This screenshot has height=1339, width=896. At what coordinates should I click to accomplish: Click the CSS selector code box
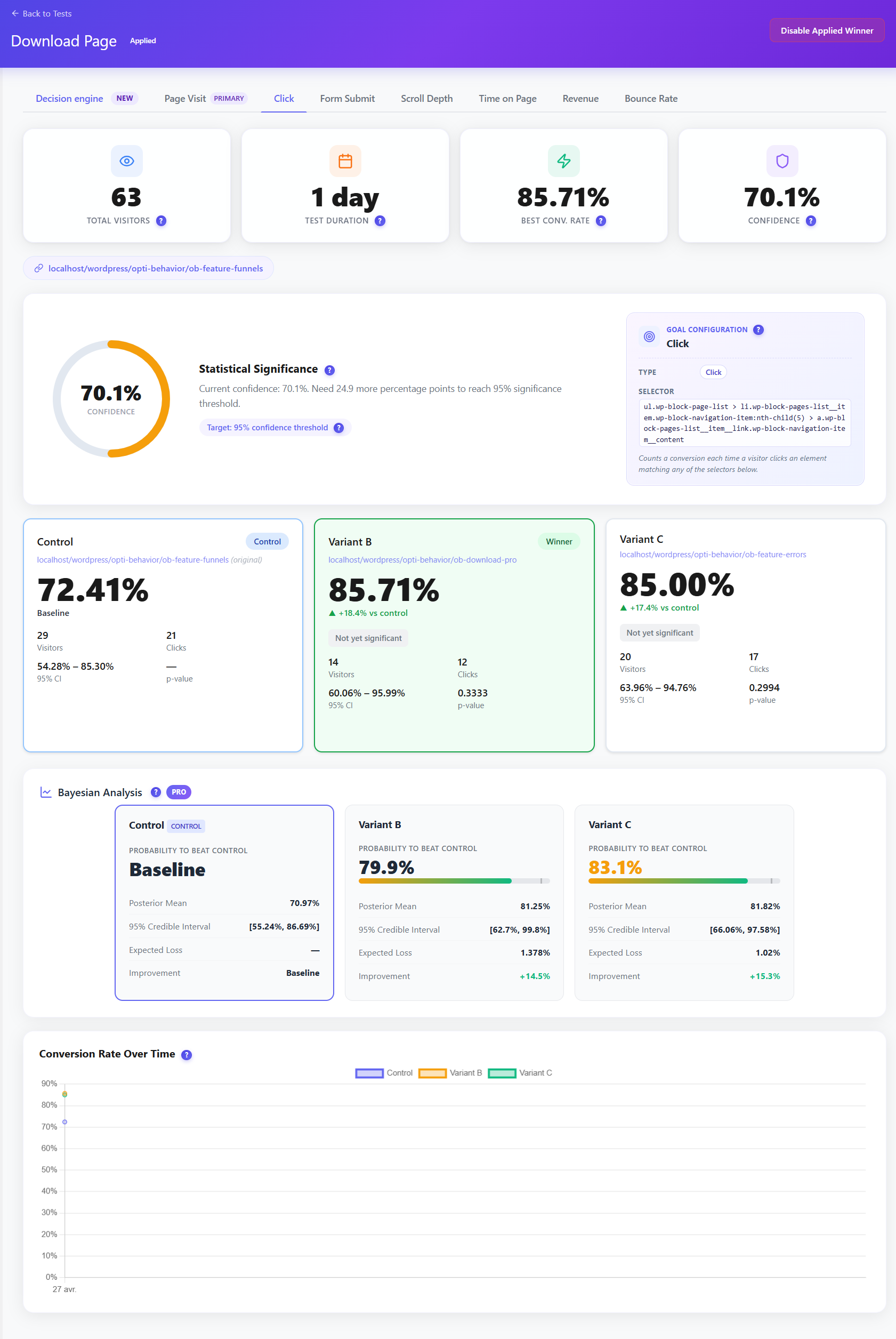(744, 423)
